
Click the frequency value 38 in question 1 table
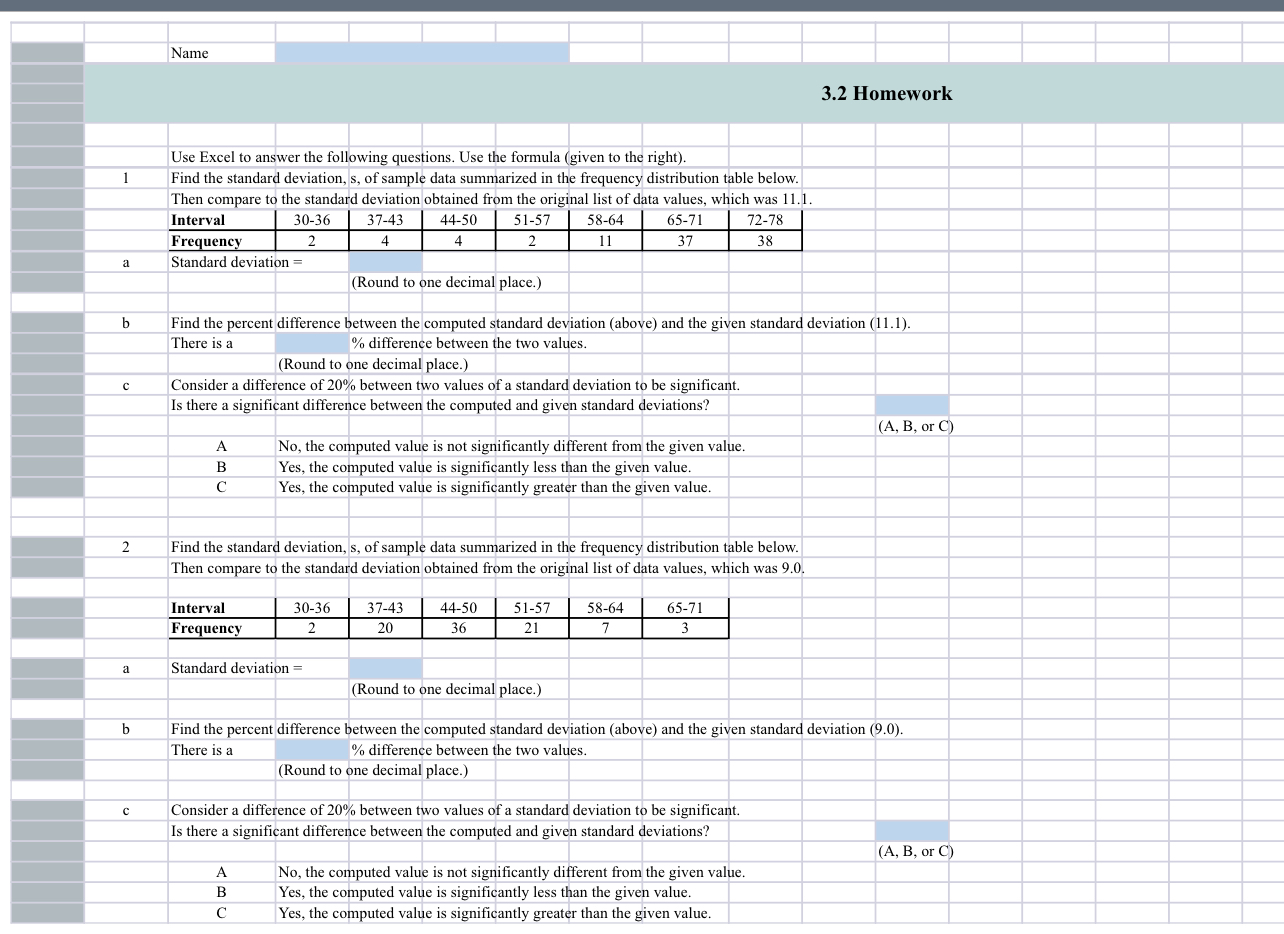(765, 241)
